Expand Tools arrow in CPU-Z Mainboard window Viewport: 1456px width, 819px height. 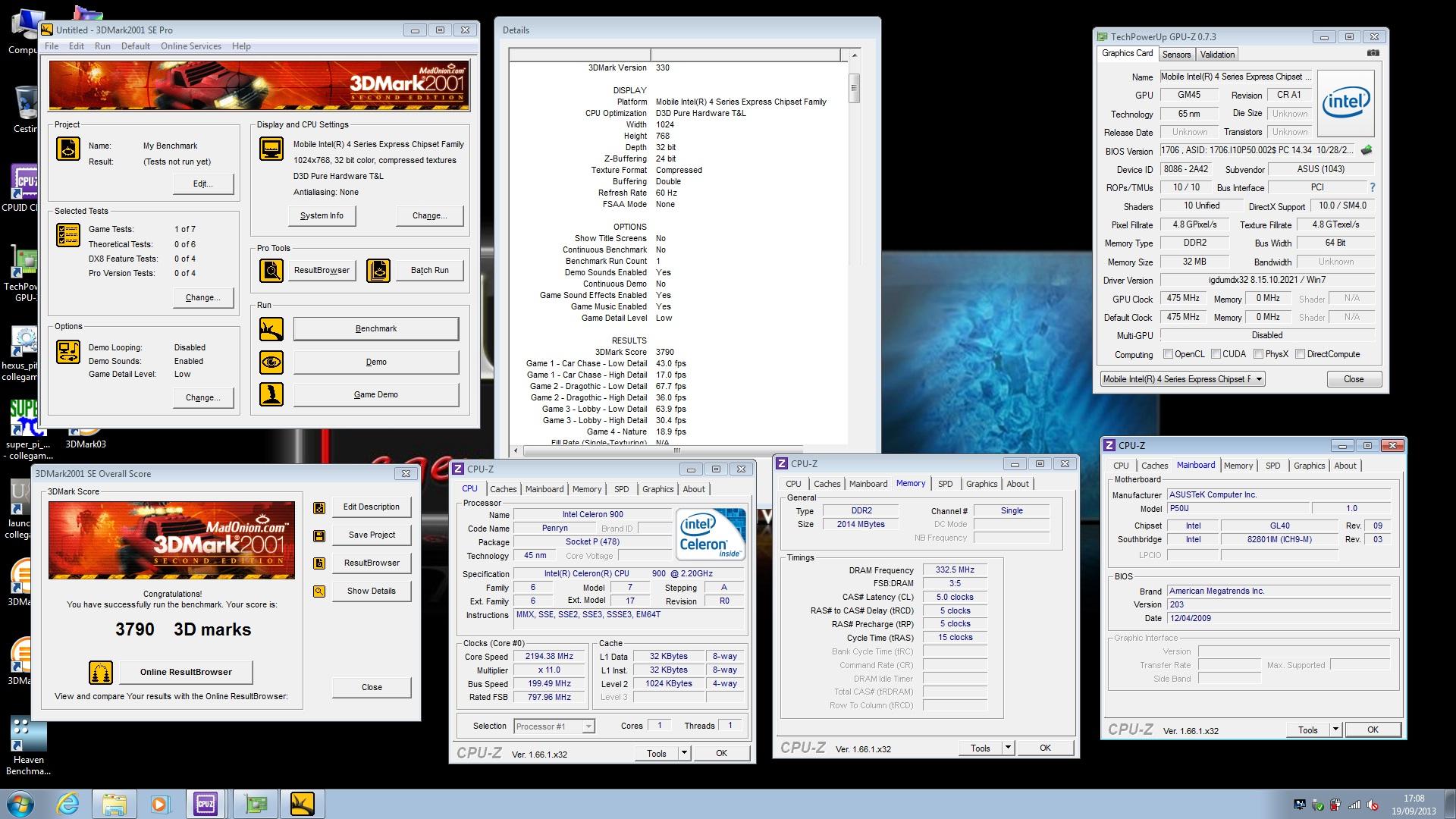point(1335,730)
